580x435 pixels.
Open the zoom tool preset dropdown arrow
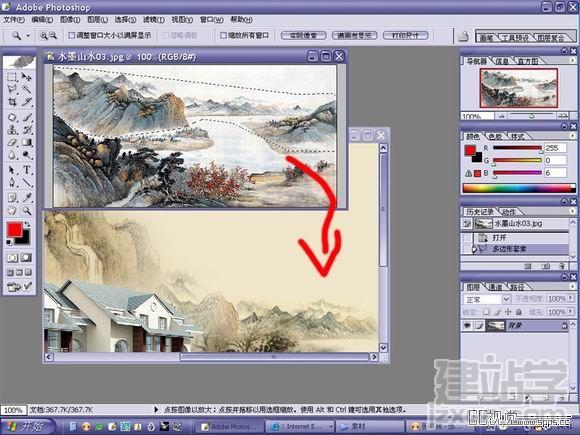tap(28, 36)
